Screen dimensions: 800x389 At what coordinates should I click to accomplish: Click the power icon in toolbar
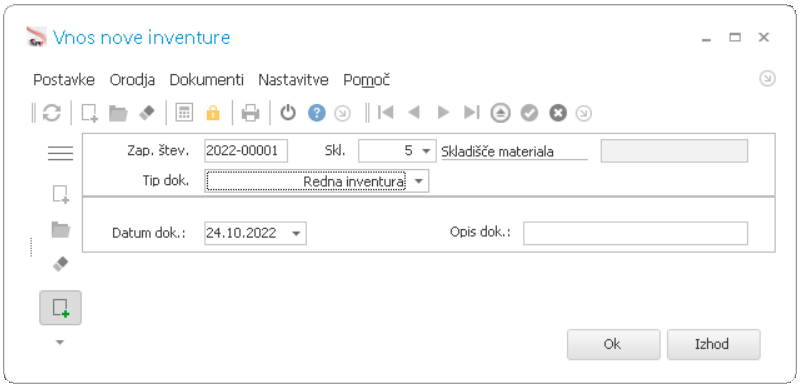[x=288, y=113]
